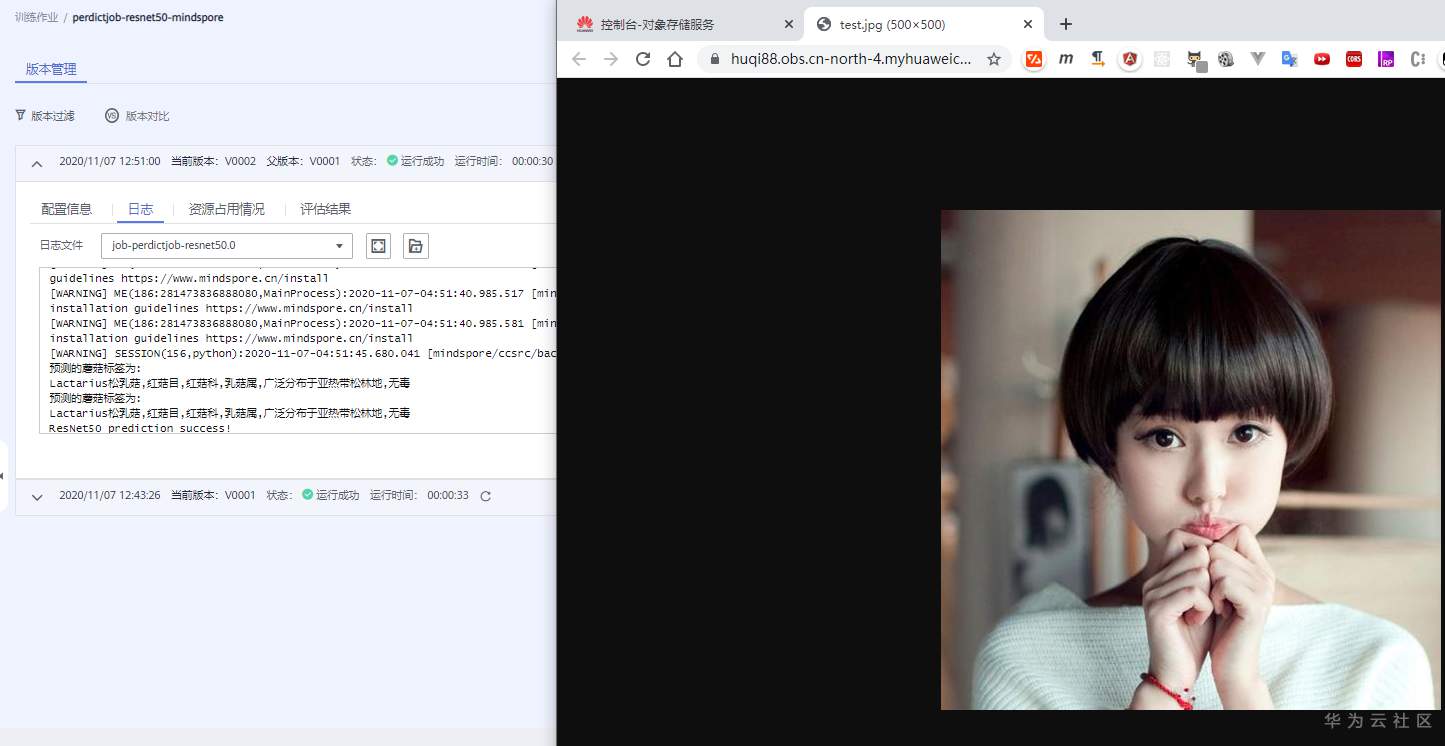Collapse the V0002 version entry
Image resolution: width=1445 pixels, height=746 pixels.
(37, 161)
